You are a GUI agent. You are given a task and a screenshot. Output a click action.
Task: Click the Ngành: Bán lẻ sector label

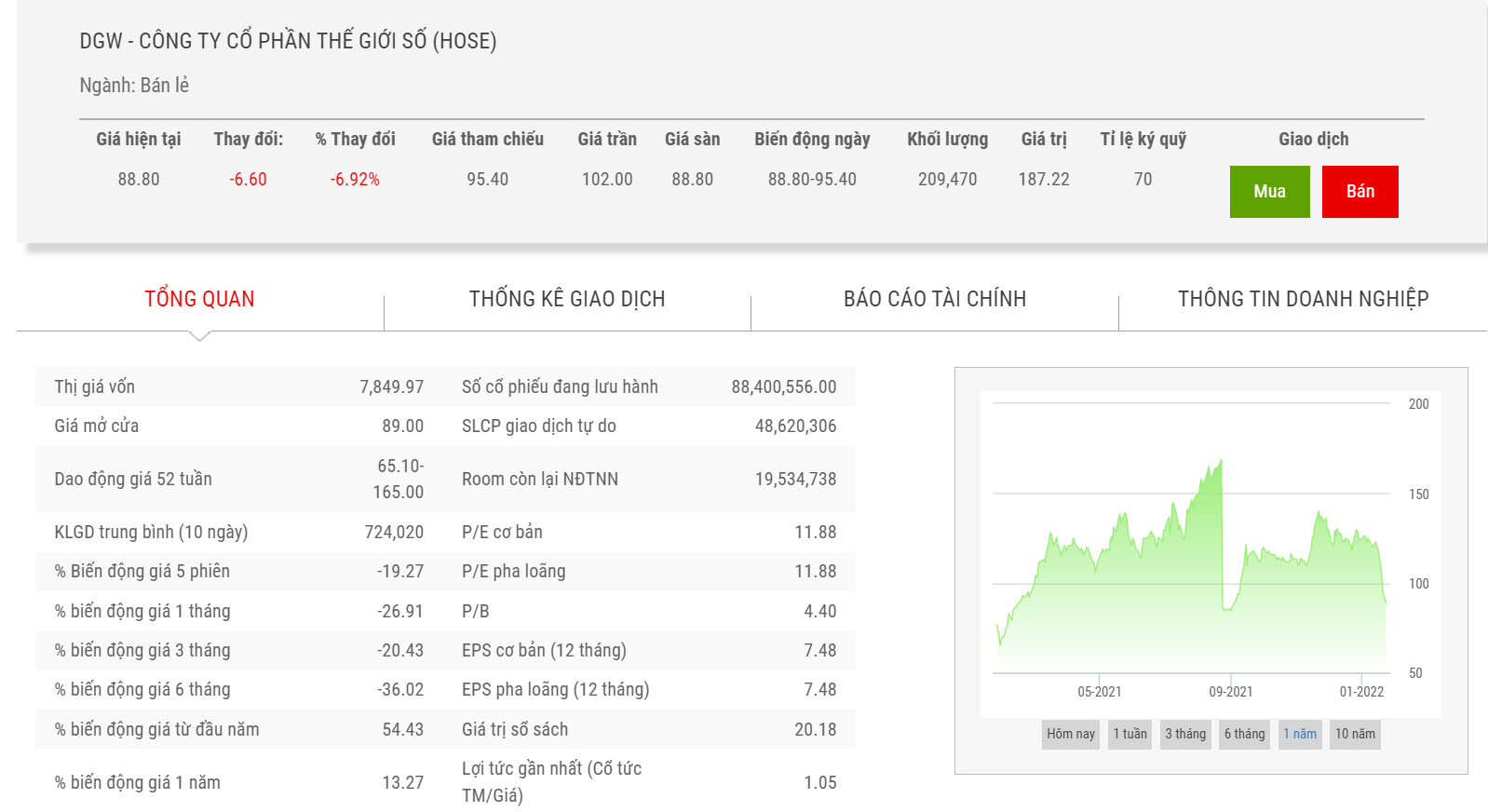[134, 86]
